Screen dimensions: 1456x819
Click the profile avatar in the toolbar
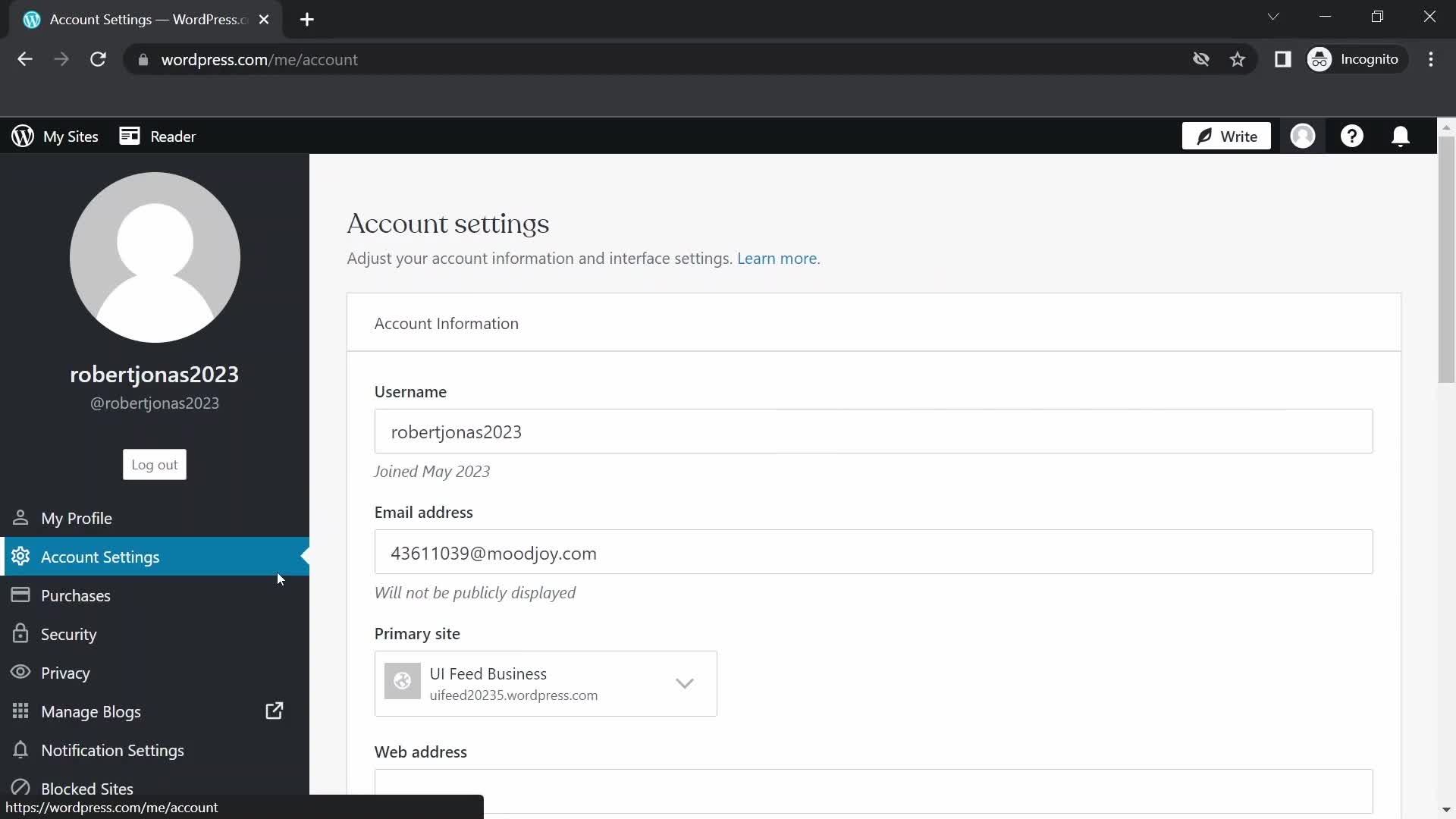click(1303, 136)
